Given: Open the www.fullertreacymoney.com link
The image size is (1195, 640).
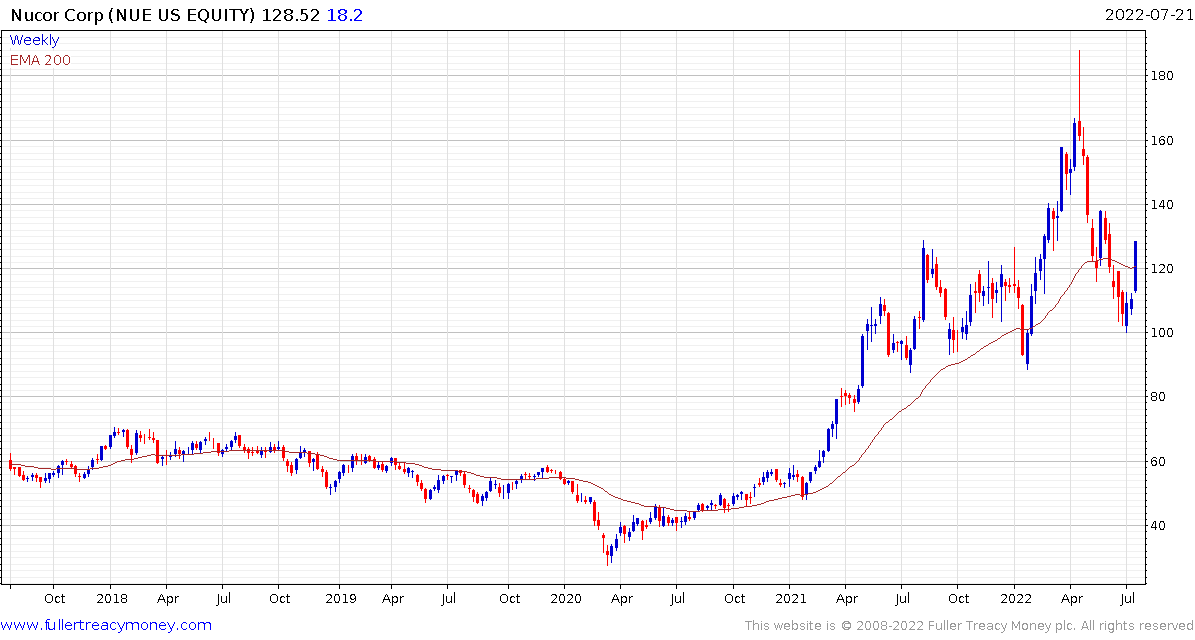Looking at the screenshot, I should pyautogui.click(x=106, y=626).
